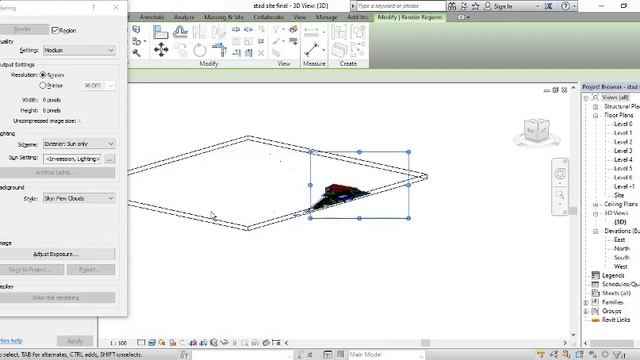Click the Sun Setting field
This screenshot has height=360, width=640.
coord(72,159)
